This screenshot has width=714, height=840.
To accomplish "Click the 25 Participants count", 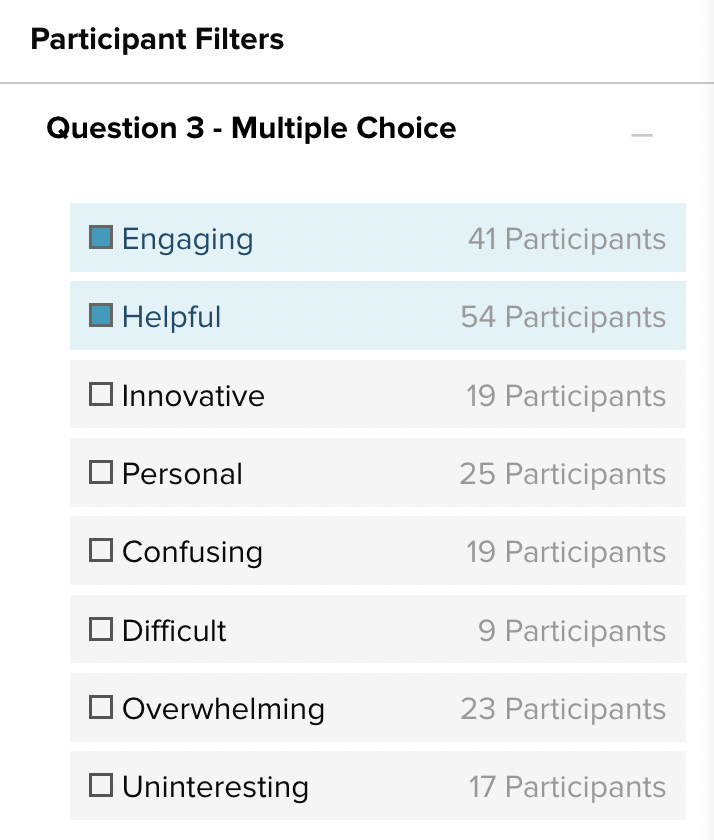I will 562,474.
